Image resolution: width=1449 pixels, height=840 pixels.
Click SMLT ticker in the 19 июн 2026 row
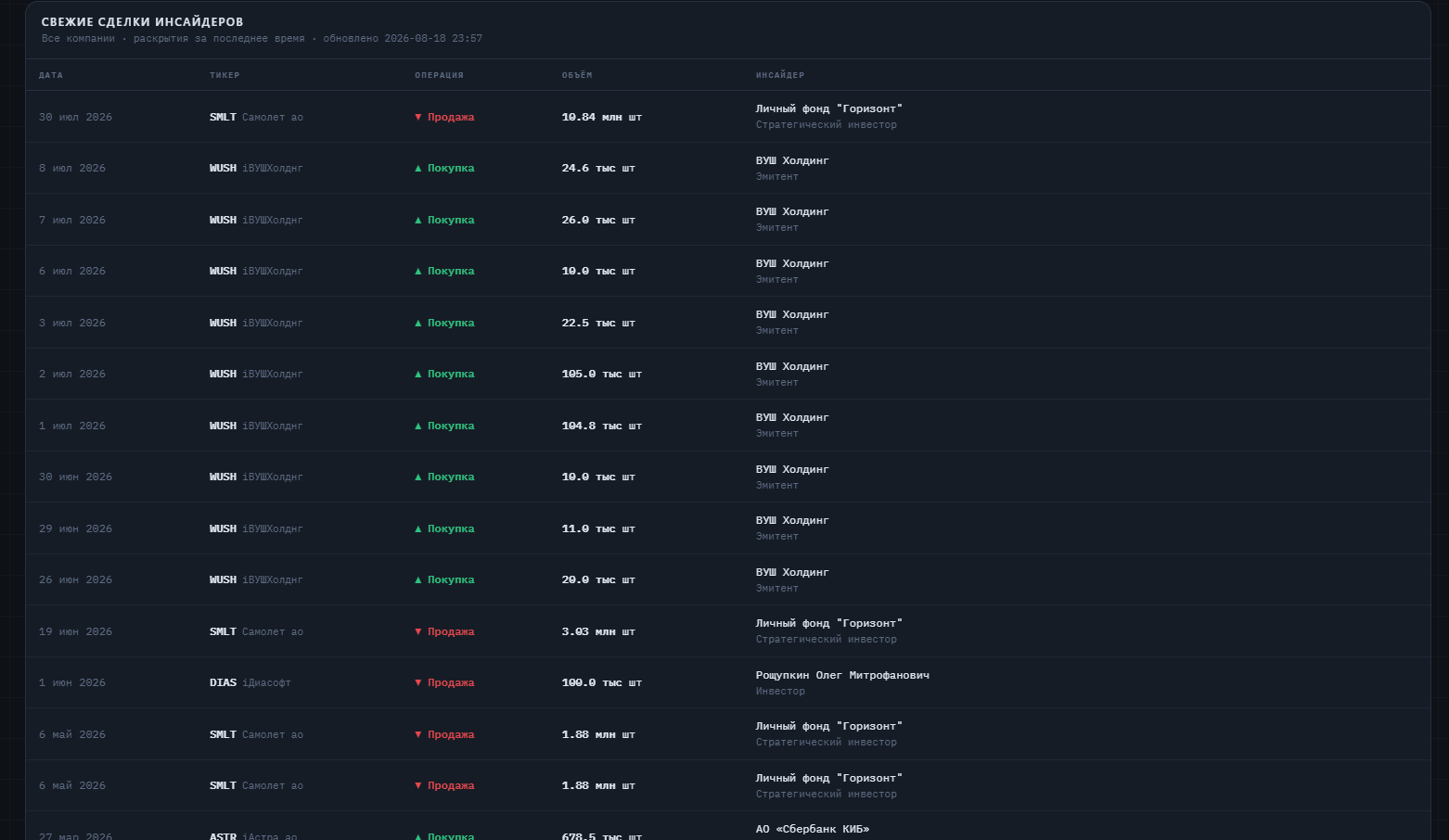pos(223,631)
